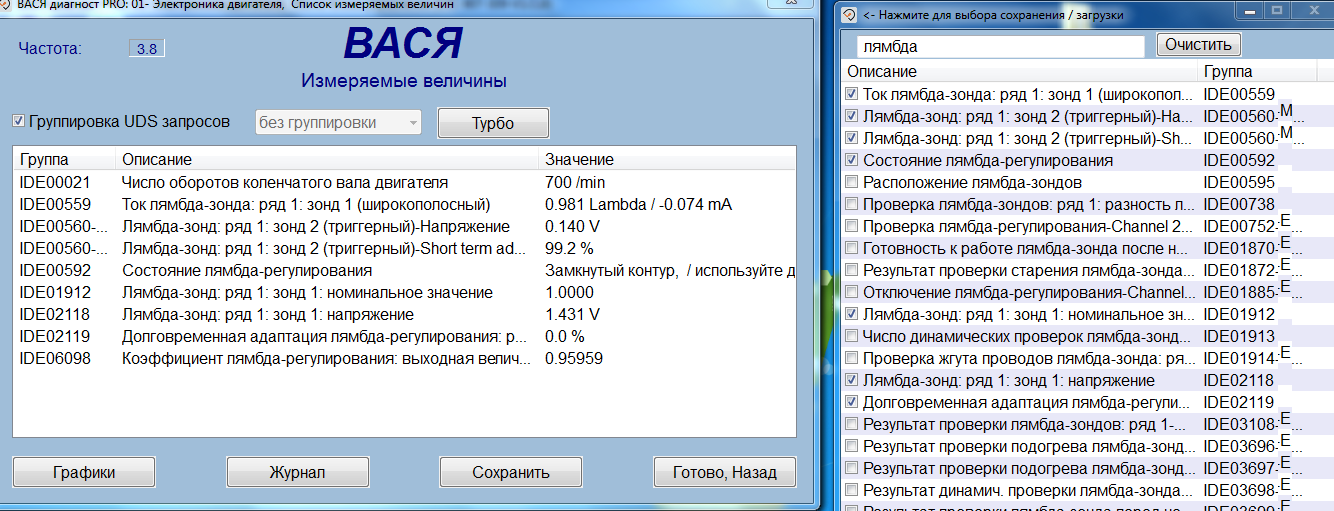Click the save/load icon in the search window title bar
The height and width of the screenshot is (511, 1334).
[848, 15]
